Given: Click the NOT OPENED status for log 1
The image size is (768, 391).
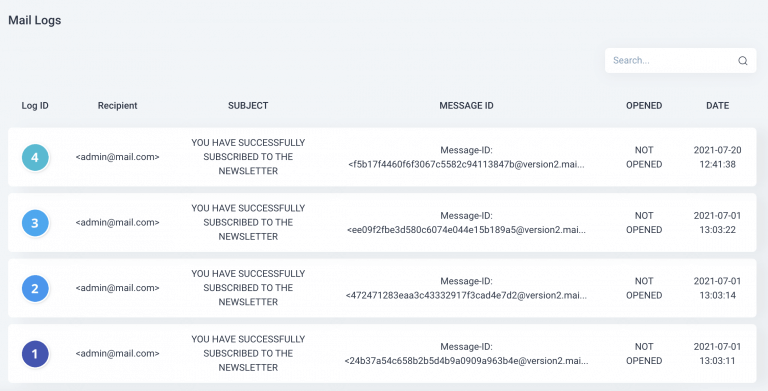Looking at the screenshot, I should point(644,354).
